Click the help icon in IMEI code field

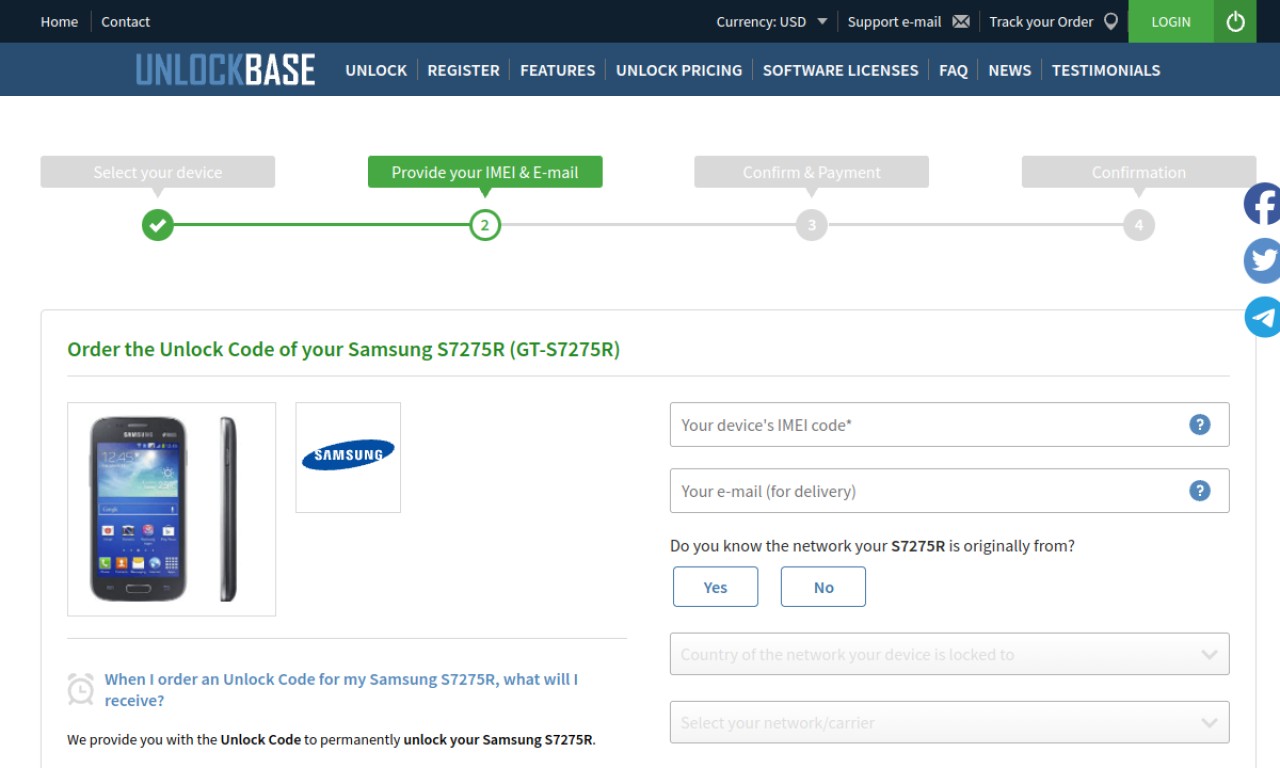pyautogui.click(x=1200, y=424)
